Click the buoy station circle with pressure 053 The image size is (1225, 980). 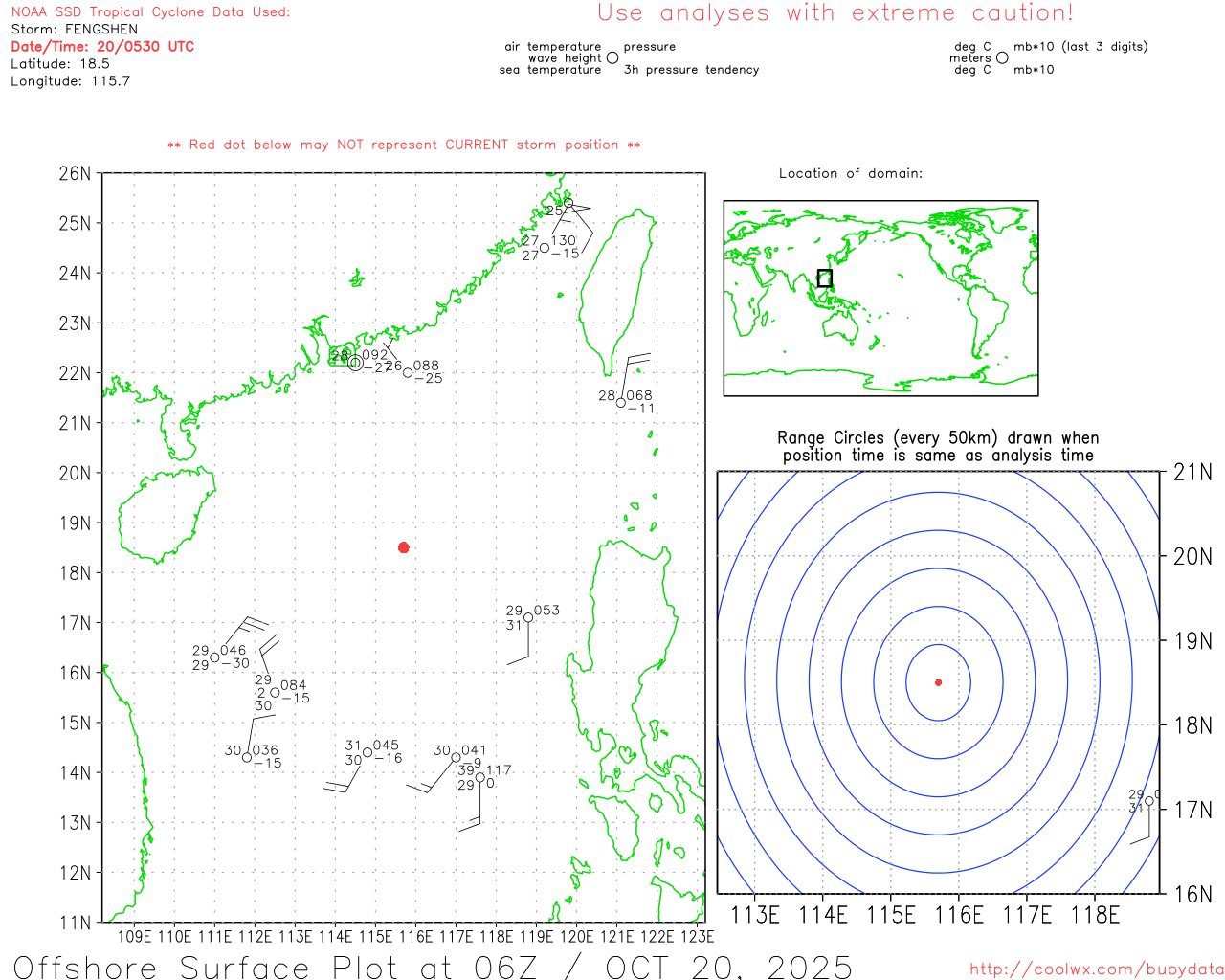click(528, 617)
